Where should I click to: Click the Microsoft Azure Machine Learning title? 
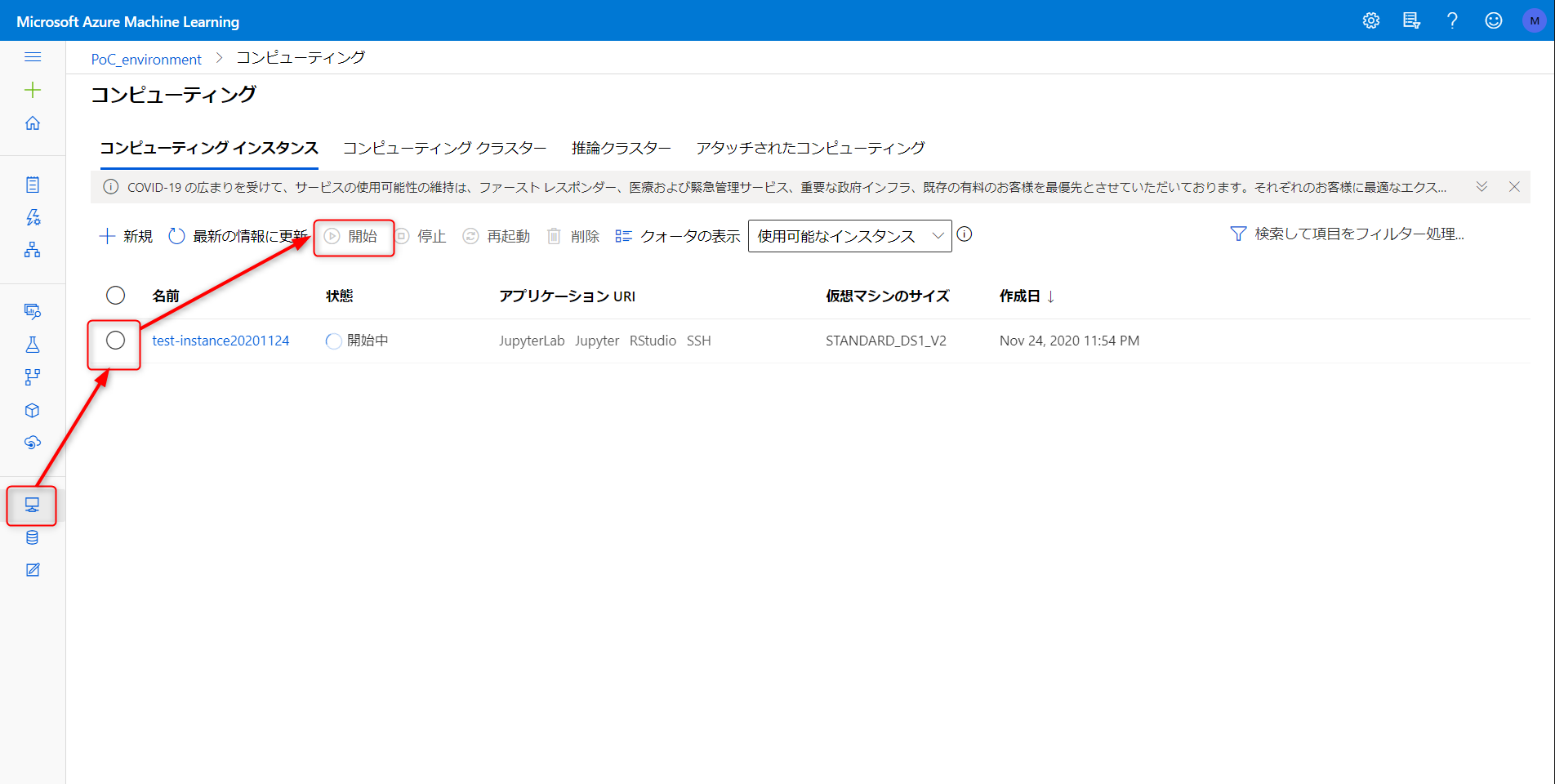tap(128, 21)
